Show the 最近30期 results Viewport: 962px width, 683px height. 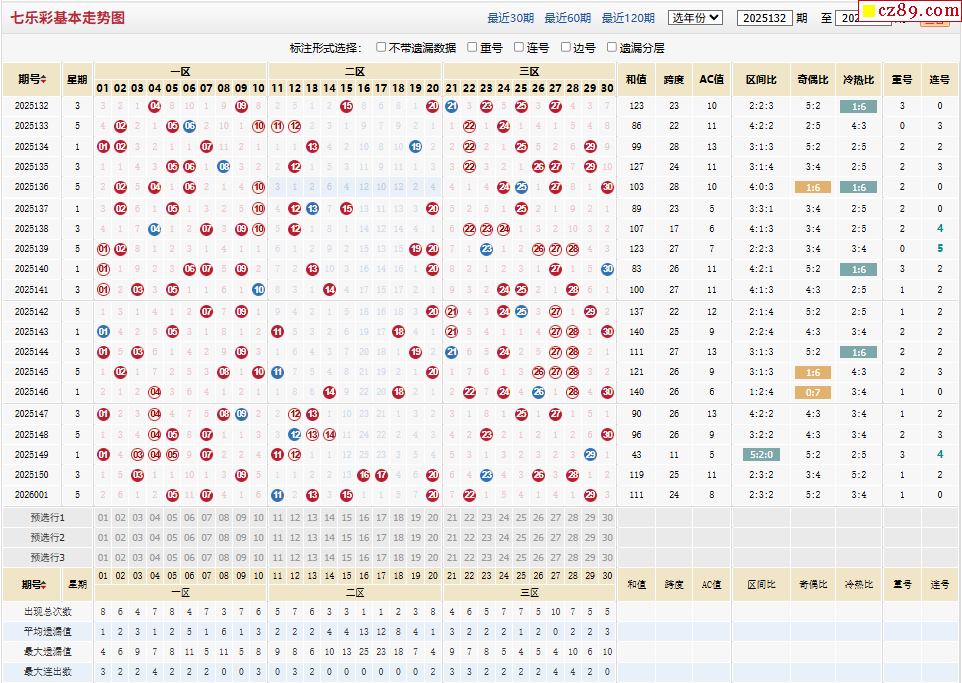click(511, 18)
